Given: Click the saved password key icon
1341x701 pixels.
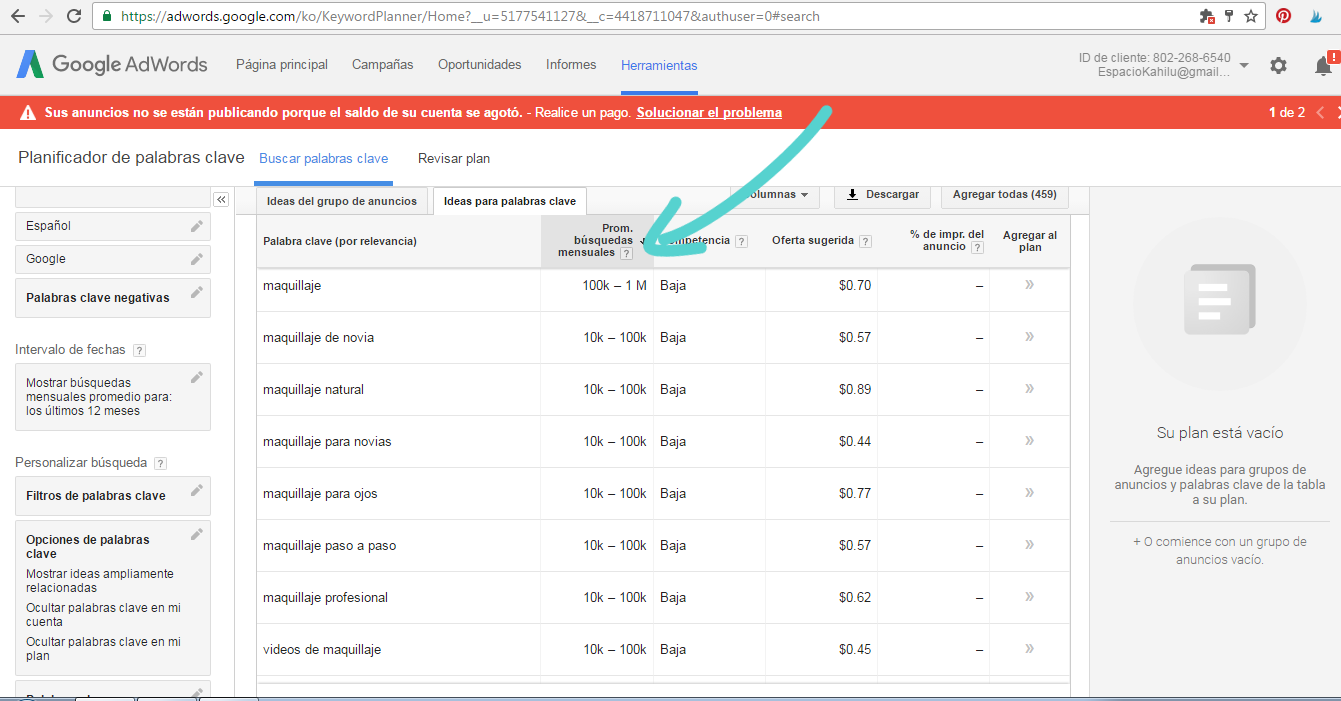Looking at the screenshot, I should tap(1229, 16).
